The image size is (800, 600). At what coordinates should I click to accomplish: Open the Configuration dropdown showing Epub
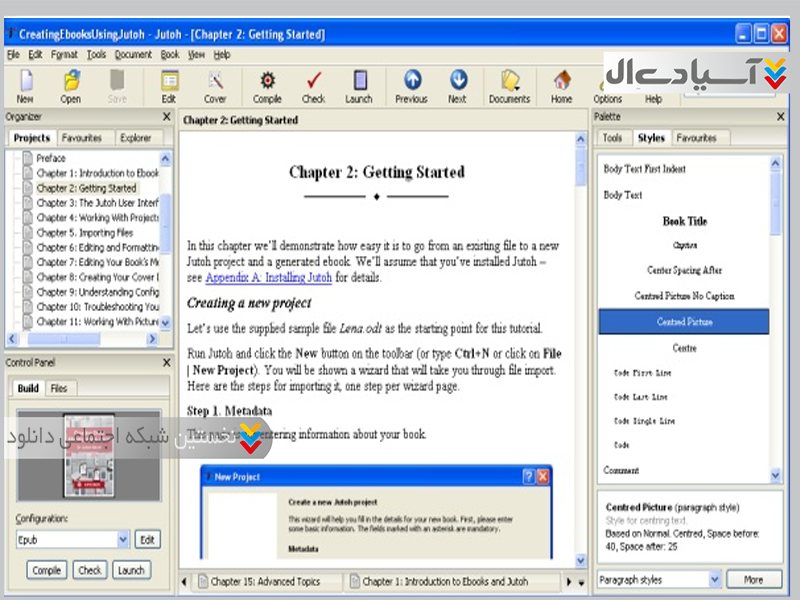click(122, 540)
